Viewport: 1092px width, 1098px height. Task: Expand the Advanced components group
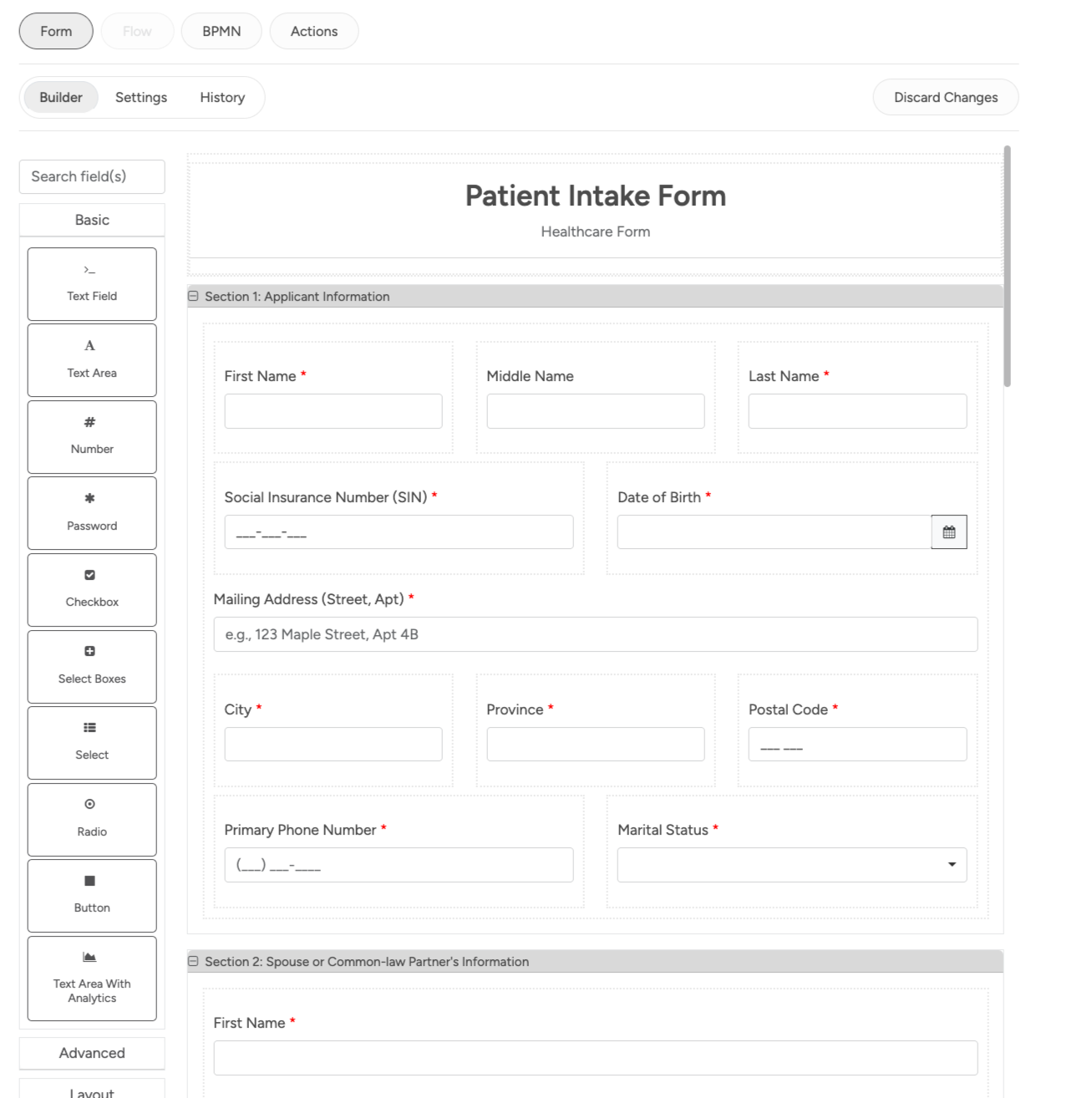coord(92,1053)
